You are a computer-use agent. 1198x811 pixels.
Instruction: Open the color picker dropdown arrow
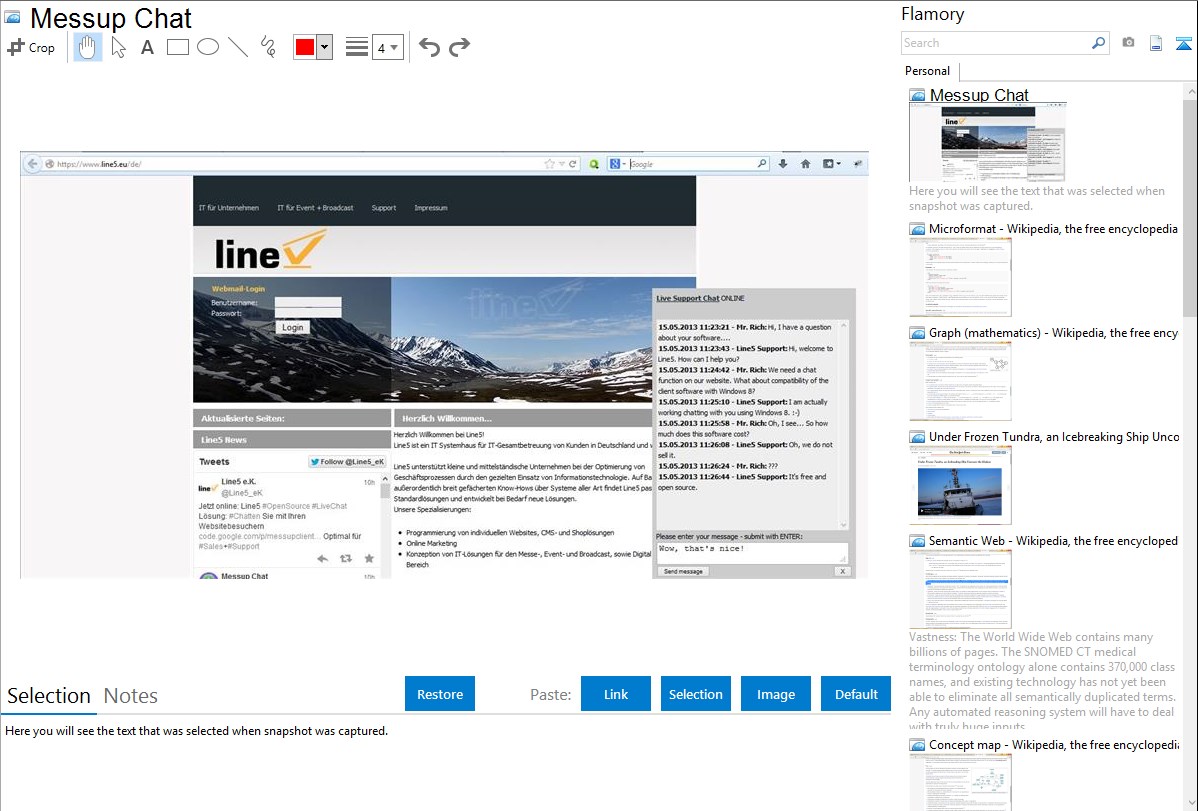click(324, 47)
